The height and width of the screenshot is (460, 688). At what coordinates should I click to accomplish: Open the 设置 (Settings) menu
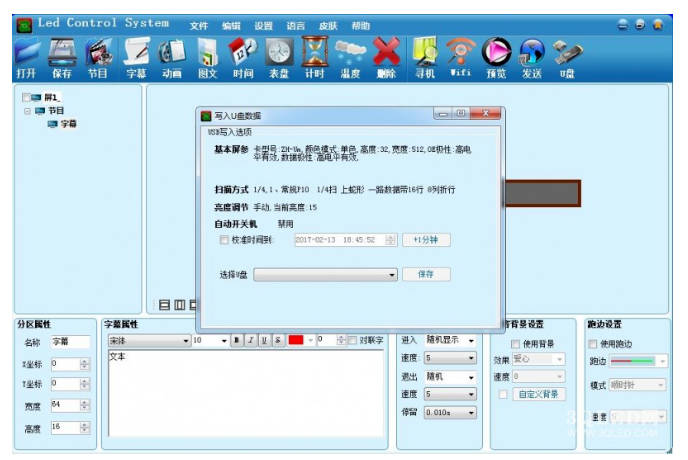[x=263, y=26]
